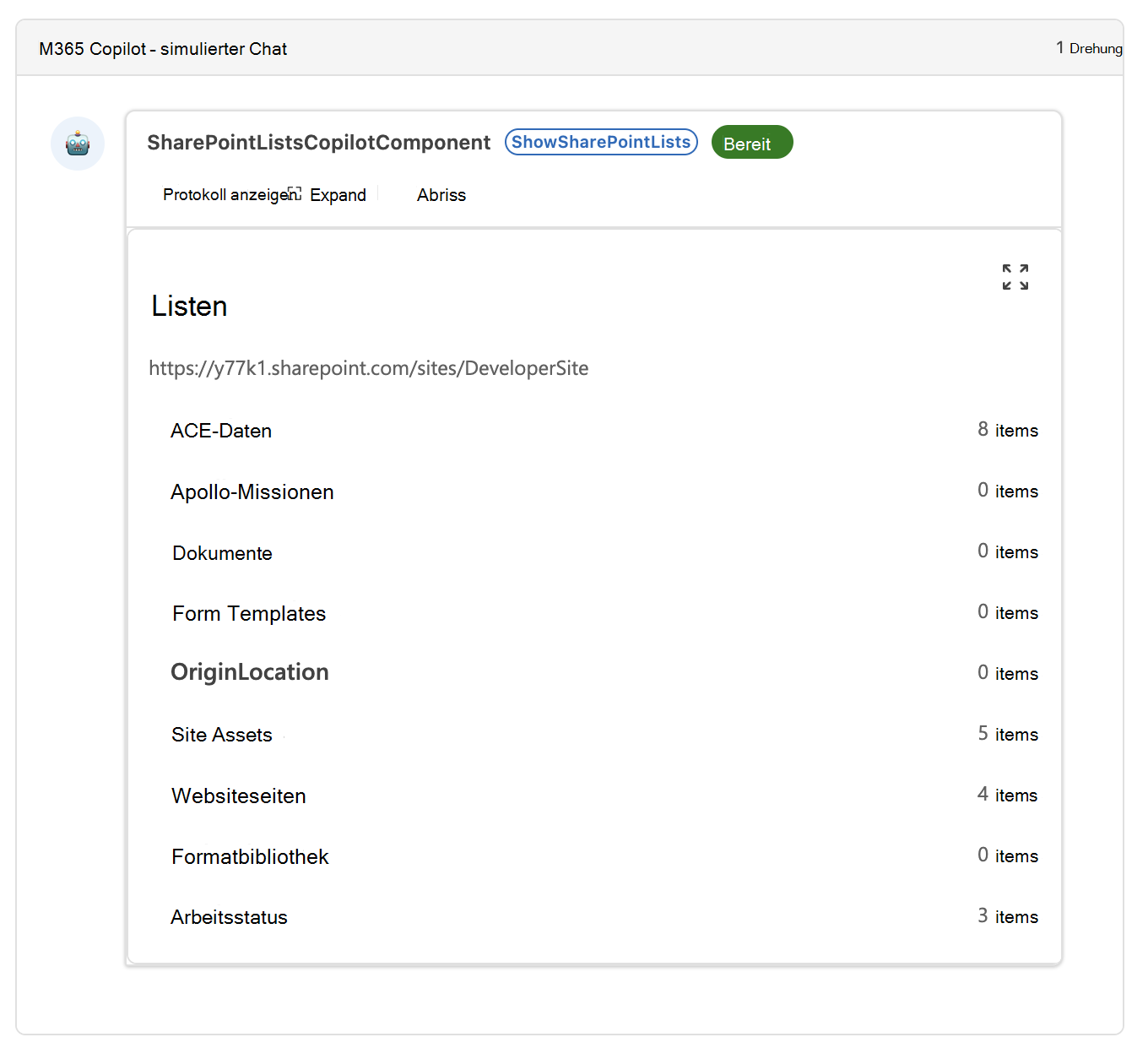
Task: Click the 4 items count for Websiteseiten
Action: click(x=1008, y=795)
